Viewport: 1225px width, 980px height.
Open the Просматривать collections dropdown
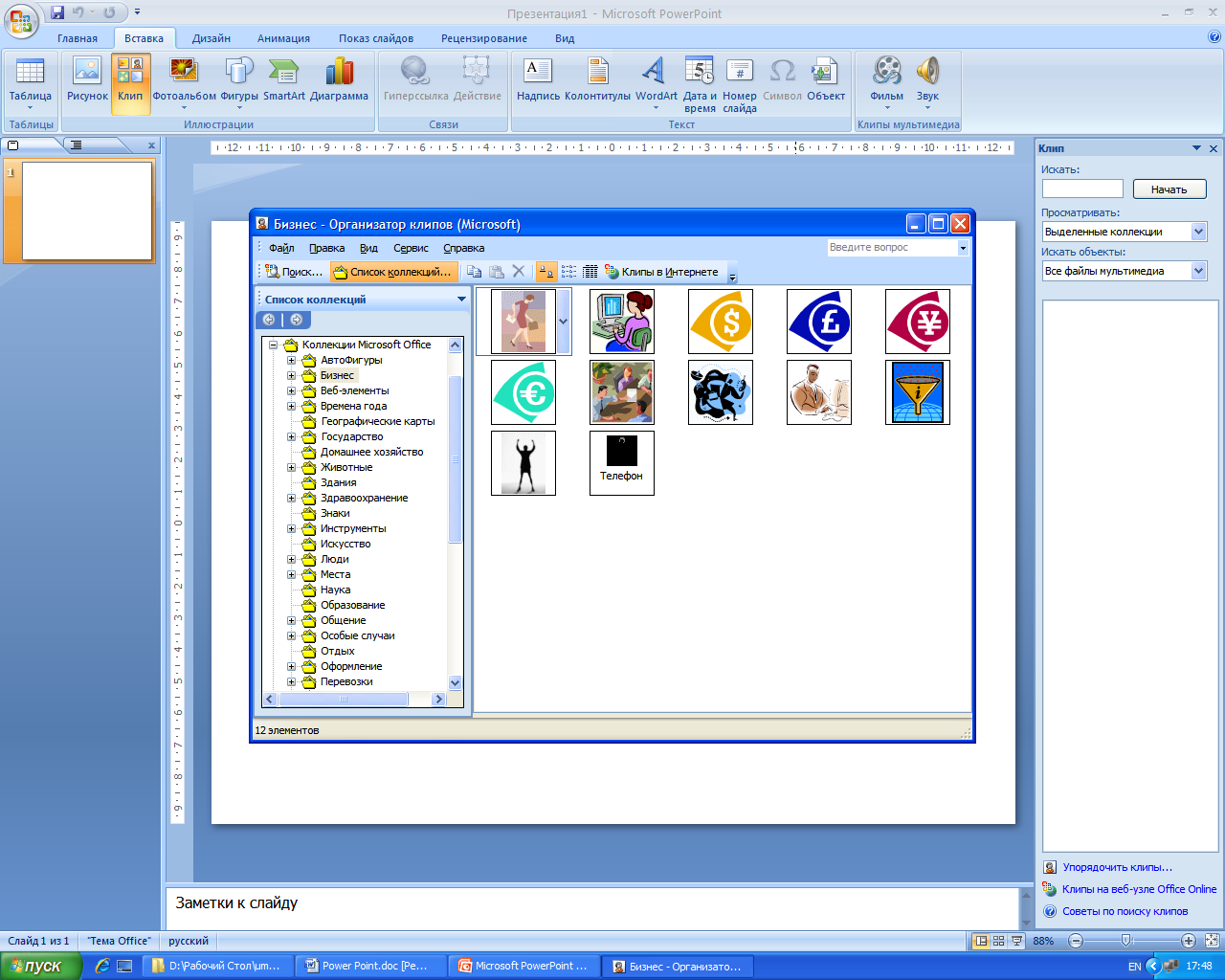coord(1199,232)
